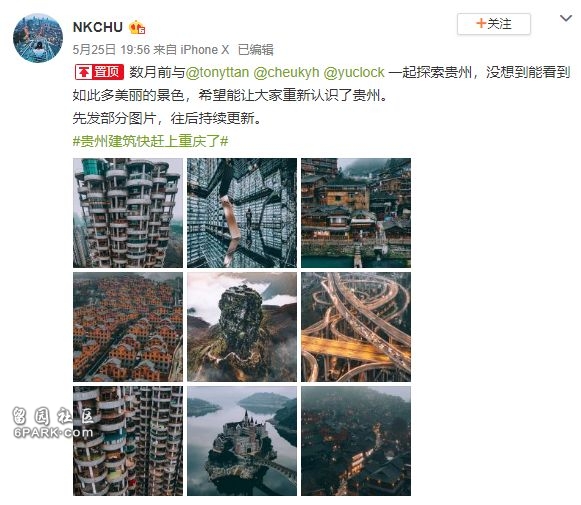Screen dimensions: 581x505
Task: Open the mirrored glass room photo
Action: coord(242,213)
